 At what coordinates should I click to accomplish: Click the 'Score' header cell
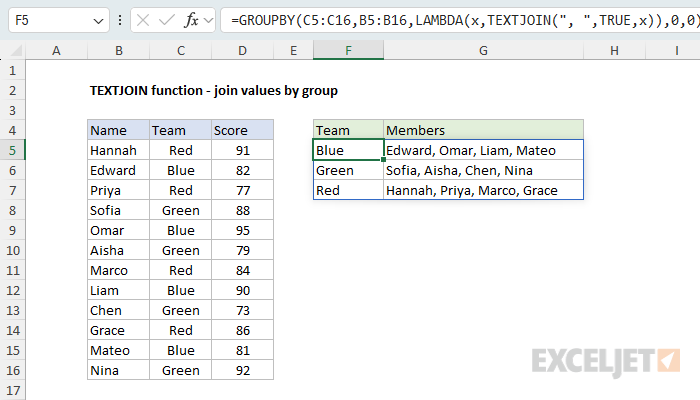242,130
